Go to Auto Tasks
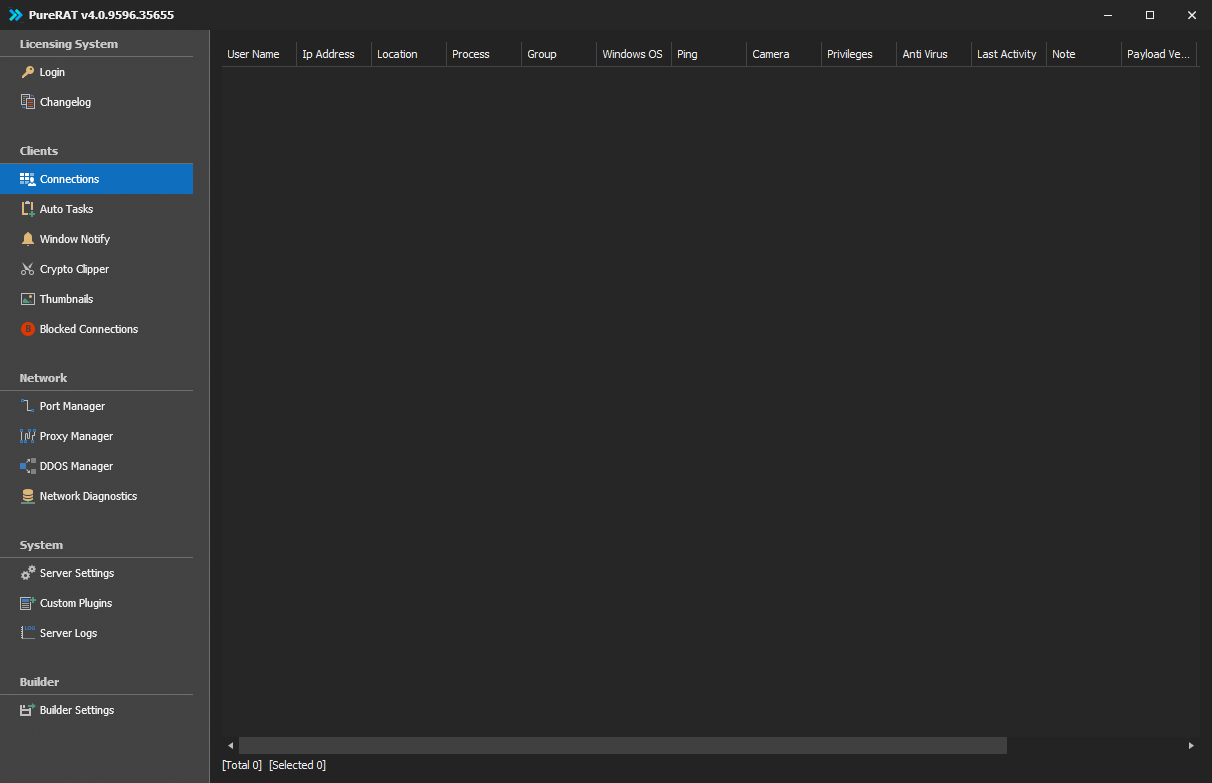 coord(96,209)
